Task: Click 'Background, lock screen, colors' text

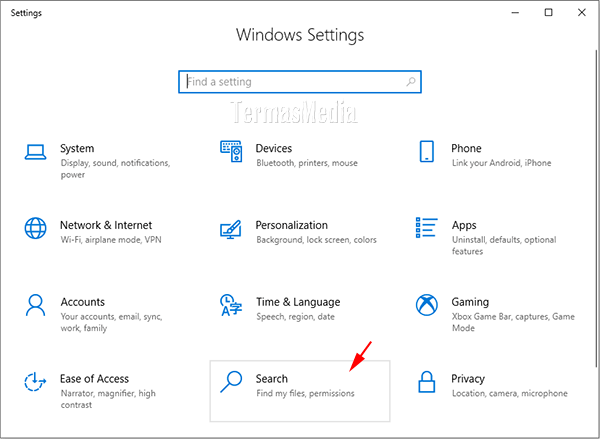Action: 316,240
